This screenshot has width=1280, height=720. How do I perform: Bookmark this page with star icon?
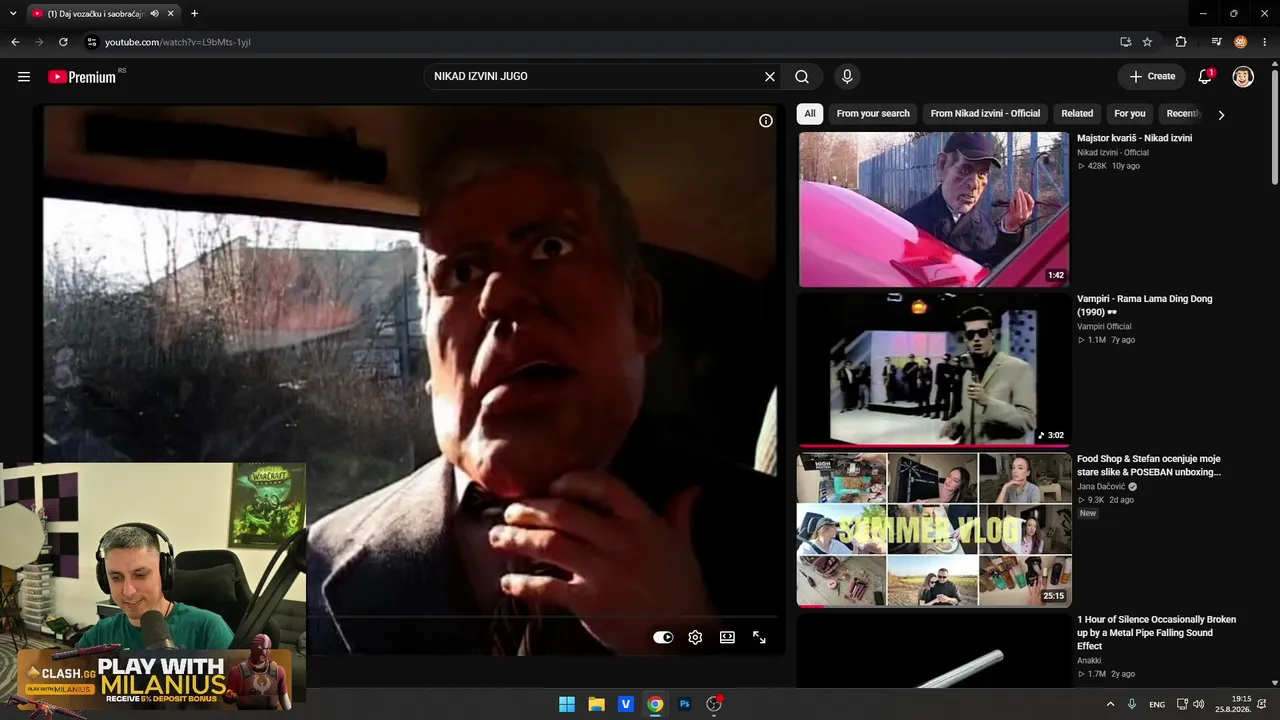pyautogui.click(x=1147, y=42)
